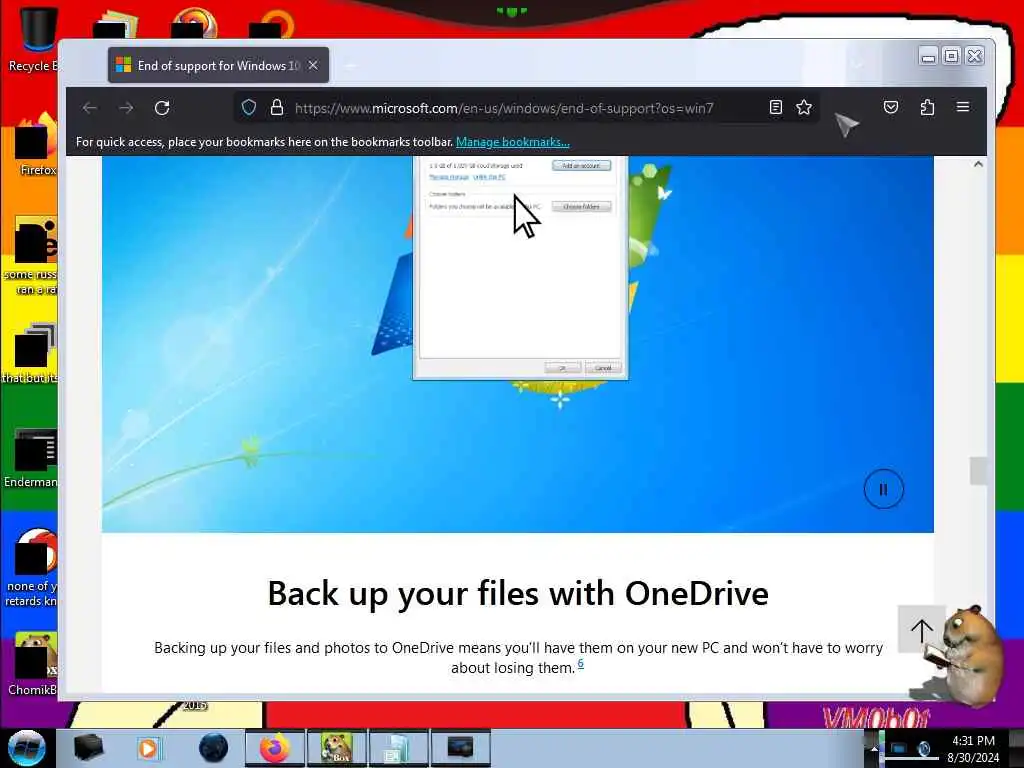This screenshot has width=1024, height=768.
Task: Open footnote 6 link
Action: pos(581,664)
